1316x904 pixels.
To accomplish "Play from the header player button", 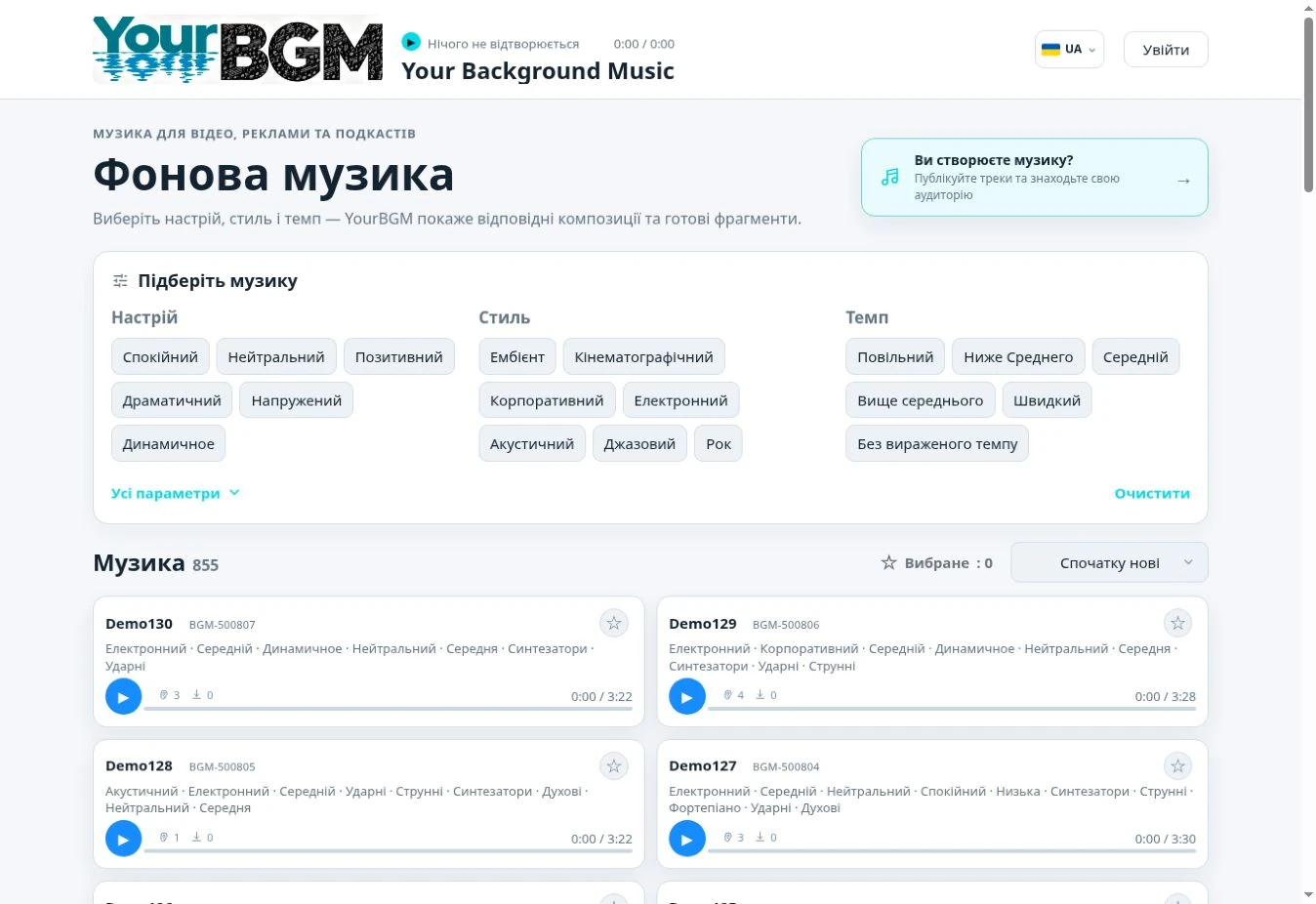I will [x=411, y=42].
